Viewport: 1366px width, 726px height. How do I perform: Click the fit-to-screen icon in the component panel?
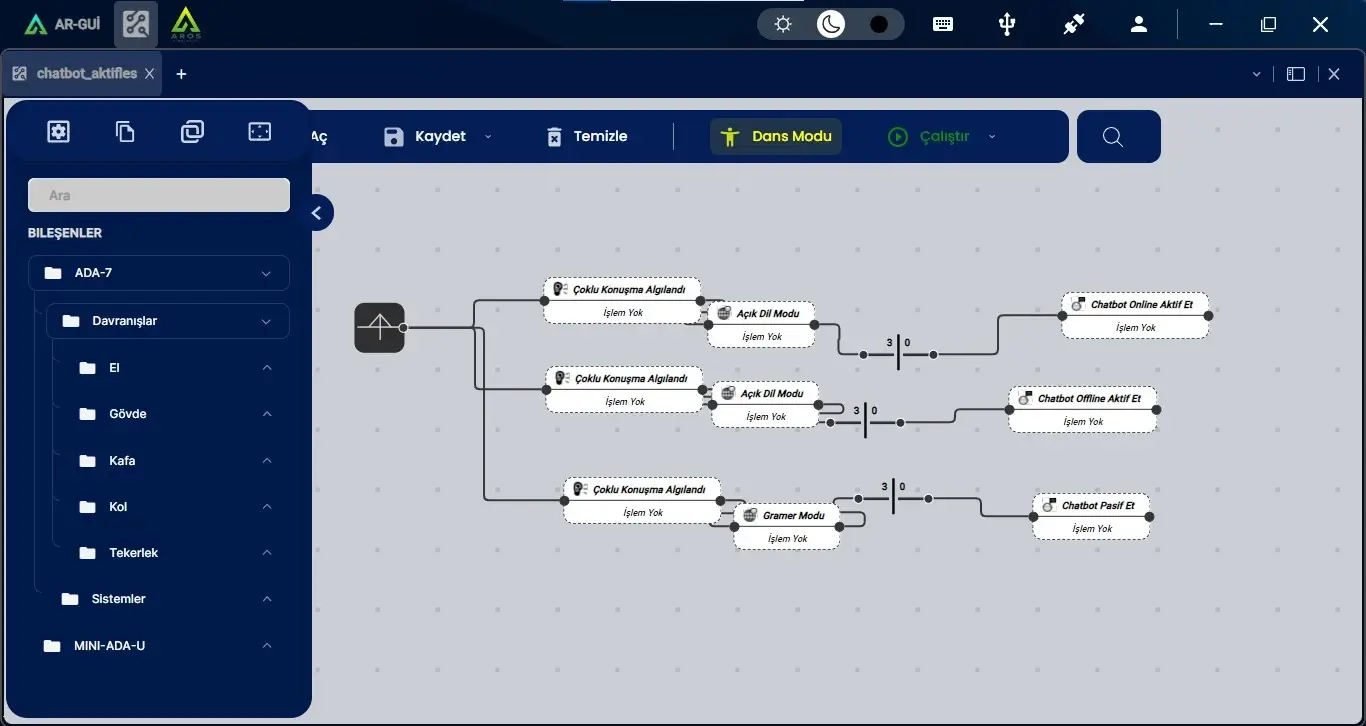[x=259, y=130]
